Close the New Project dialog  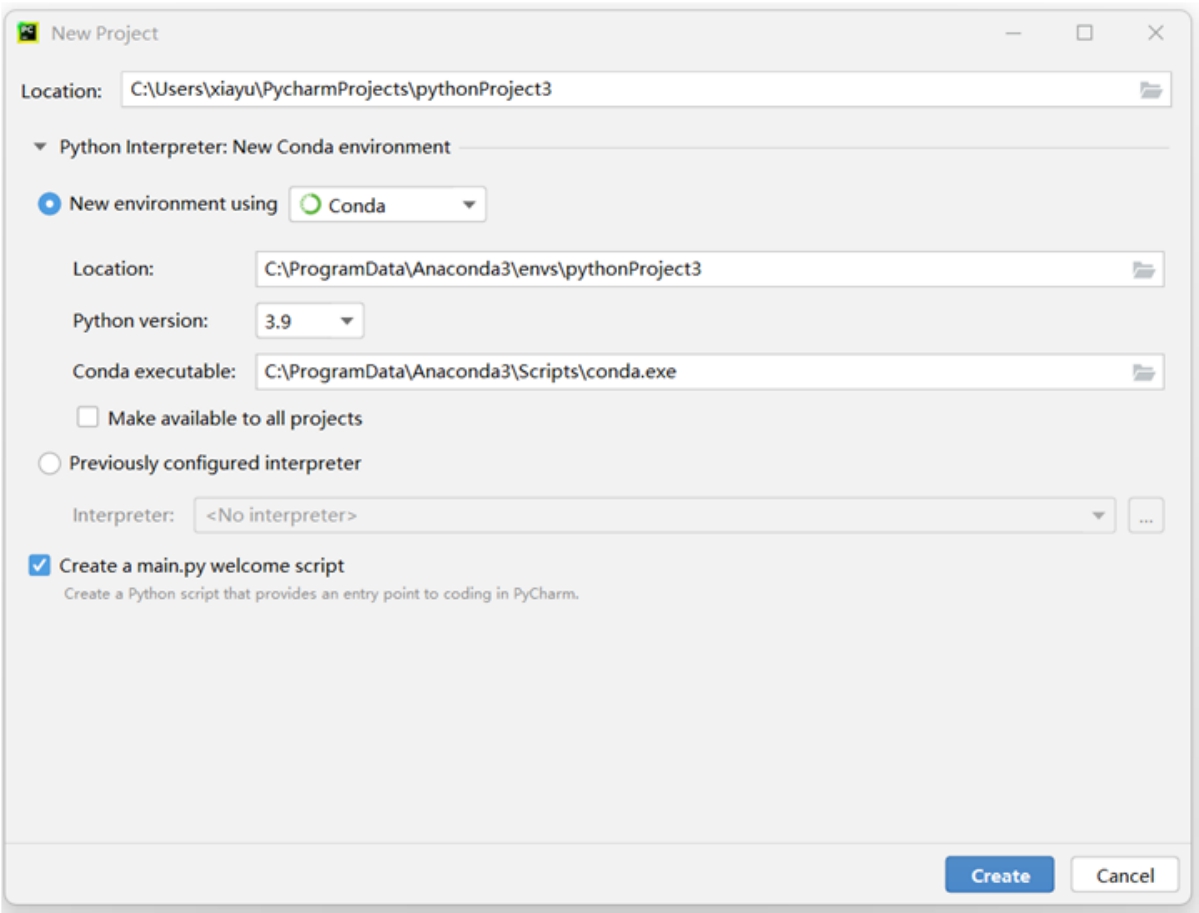pos(1155,33)
